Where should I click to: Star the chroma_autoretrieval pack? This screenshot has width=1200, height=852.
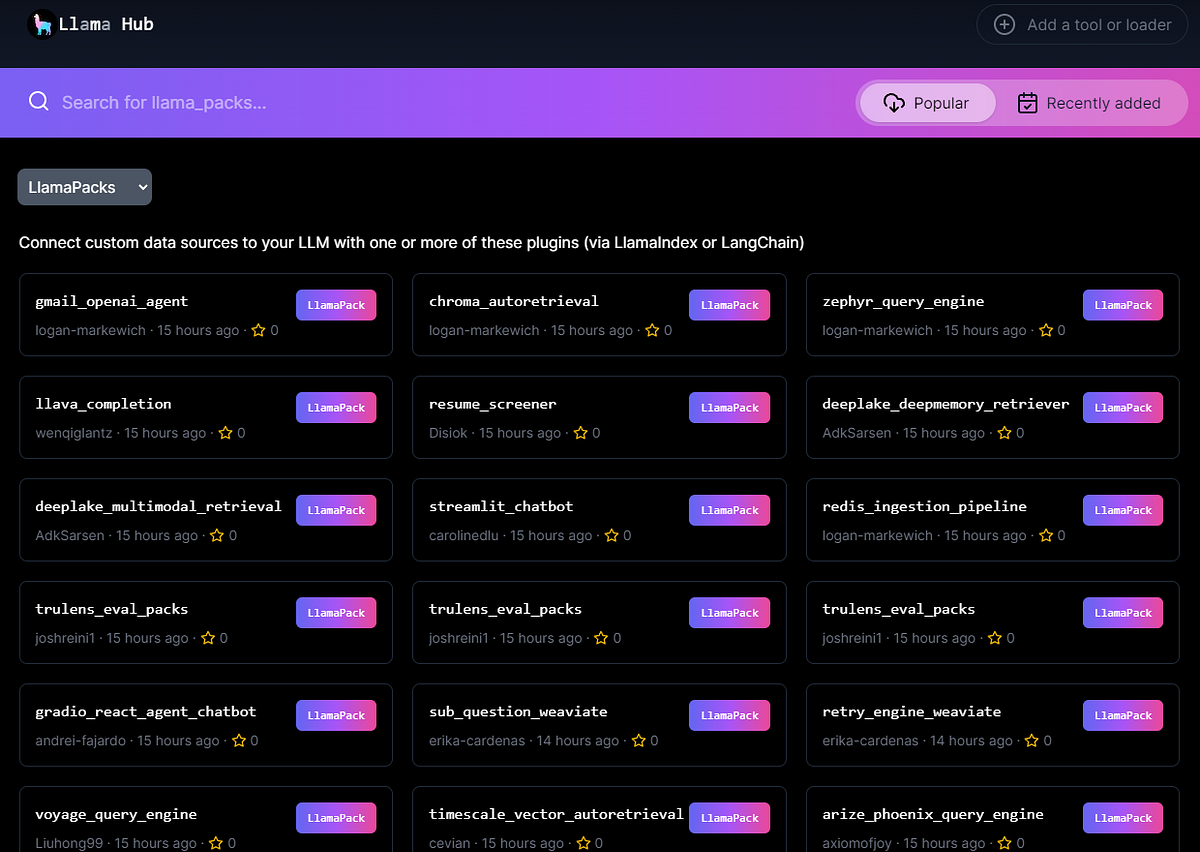click(651, 329)
